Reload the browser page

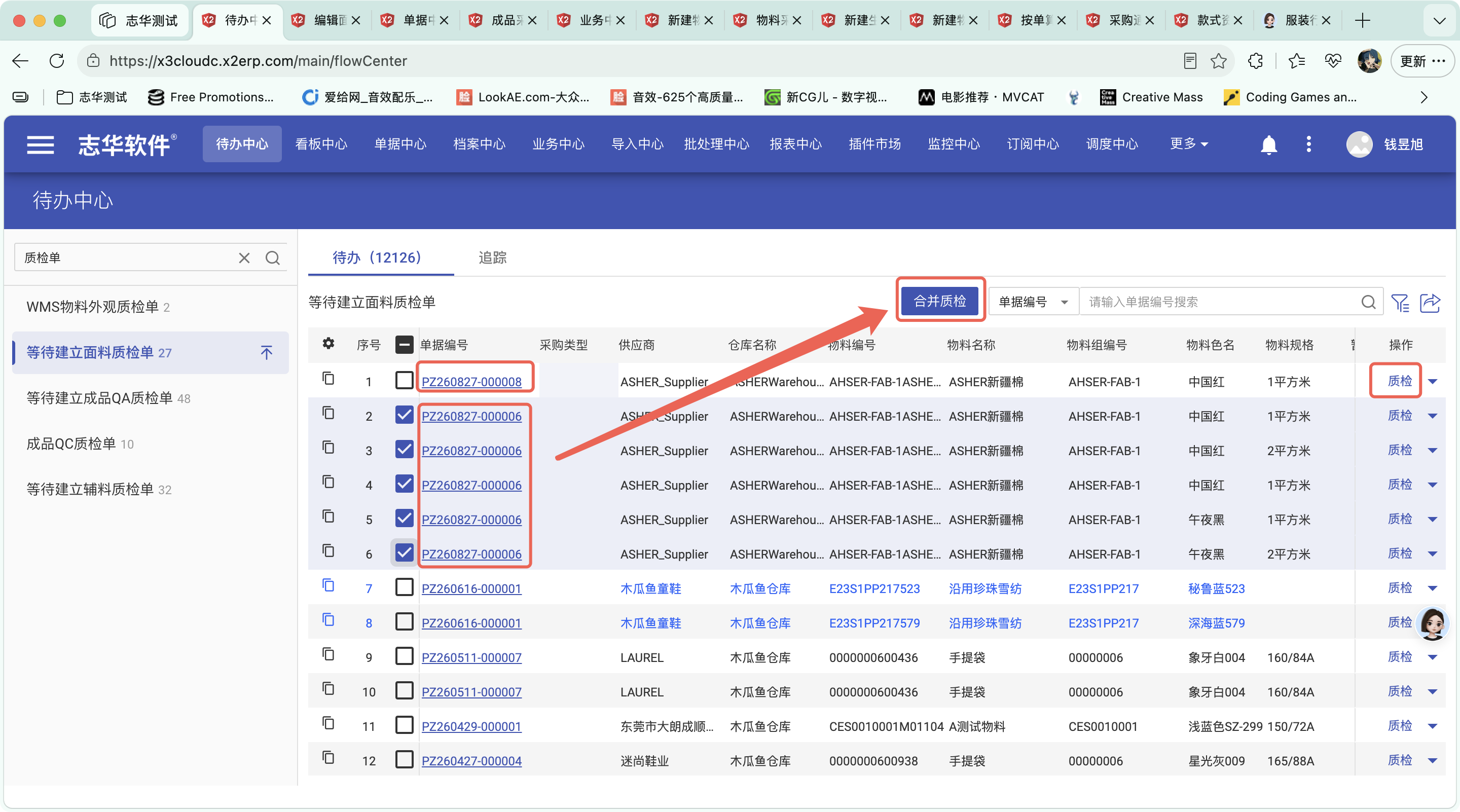click(x=57, y=61)
